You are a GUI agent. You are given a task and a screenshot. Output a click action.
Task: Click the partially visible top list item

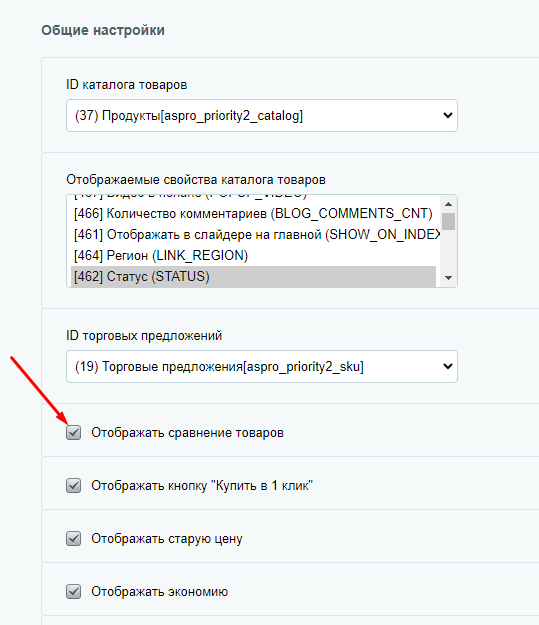click(x=254, y=198)
